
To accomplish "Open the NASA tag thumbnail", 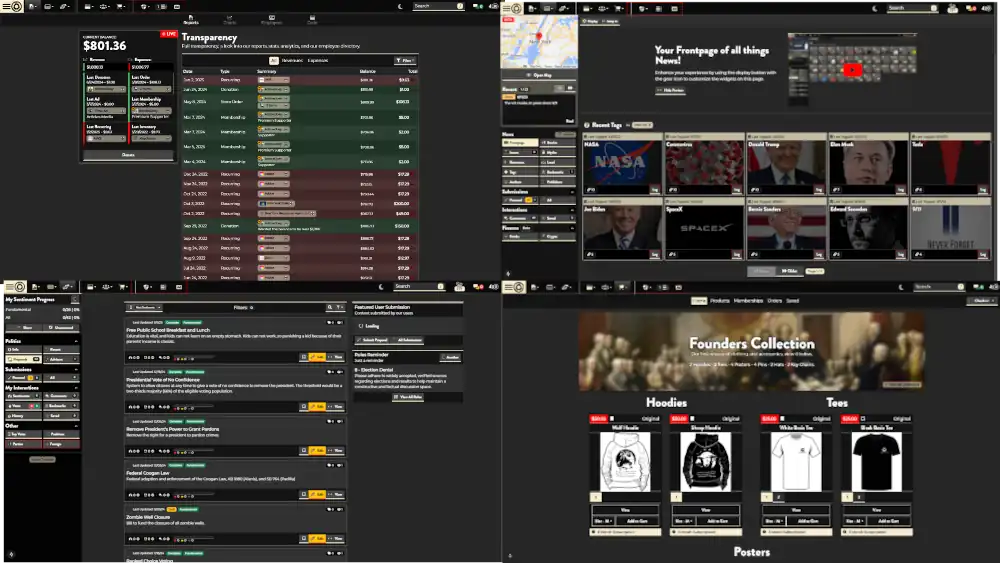I will point(621,165).
